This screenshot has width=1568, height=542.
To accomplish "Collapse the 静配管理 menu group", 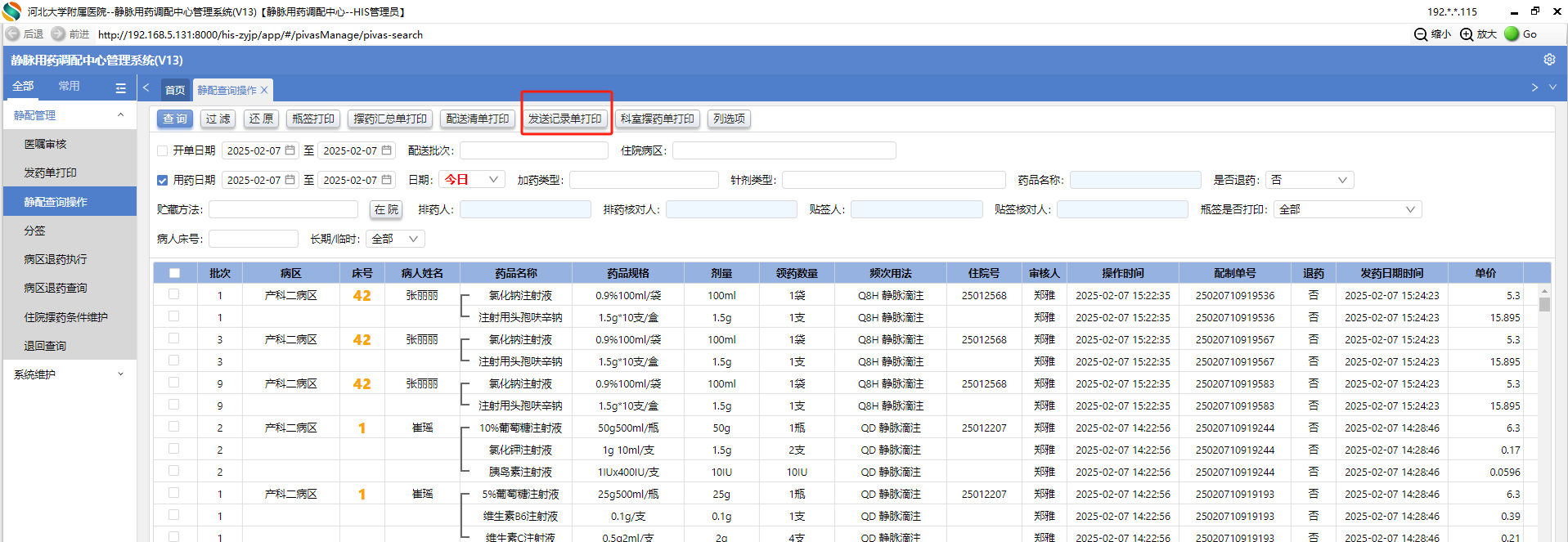I will [x=70, y=115].
